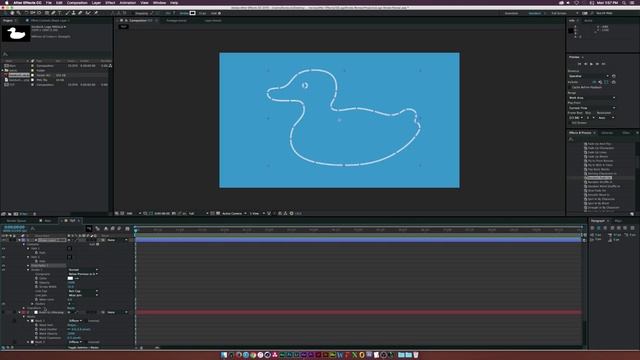The height and width of the screenshot is (360, 640).
Task: Click the Toggle Switches / Modes button
Action: tap(83, 347)
